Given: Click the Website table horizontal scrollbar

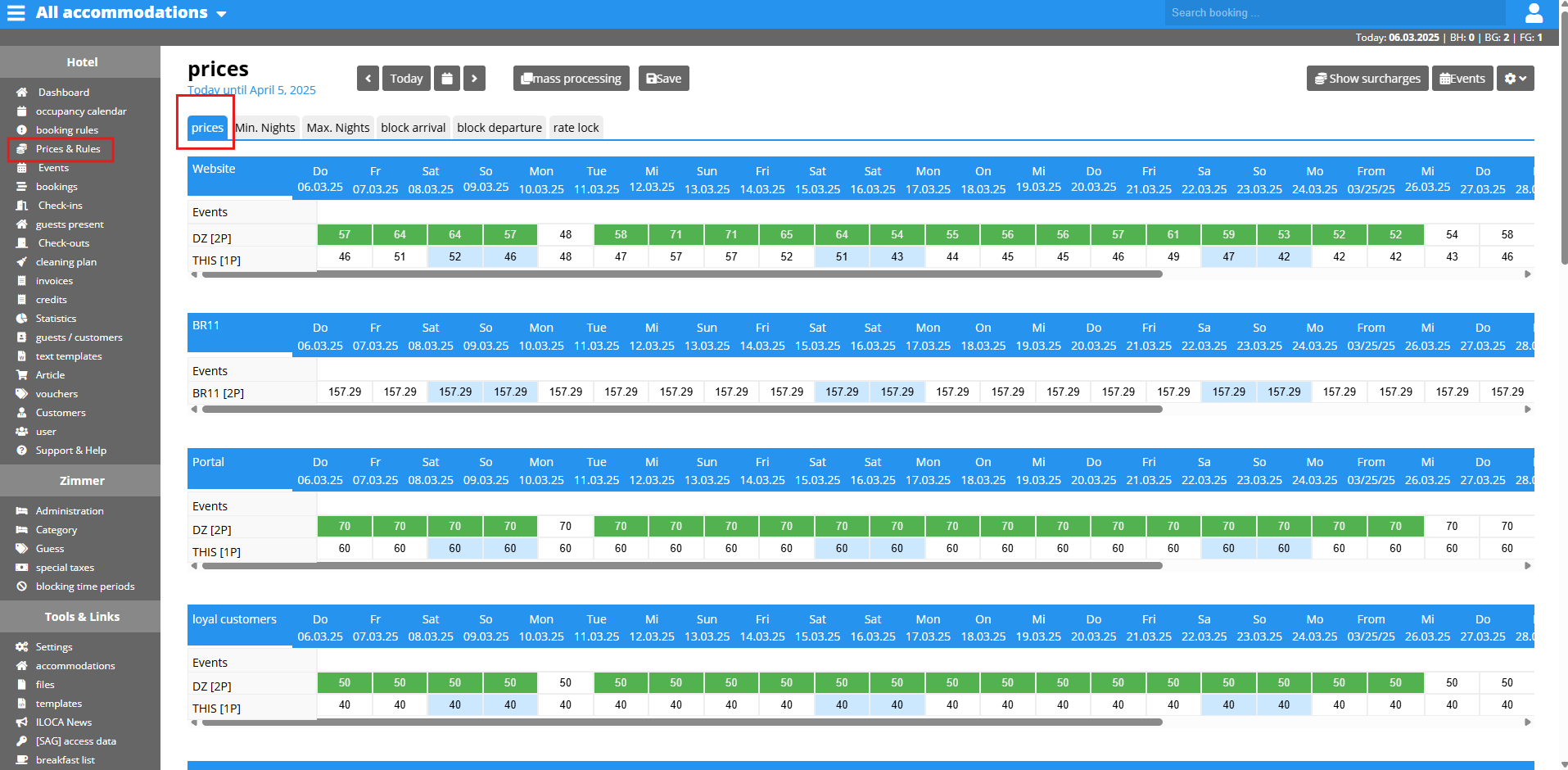Looking at the screenshot, I should pos(682,274).
